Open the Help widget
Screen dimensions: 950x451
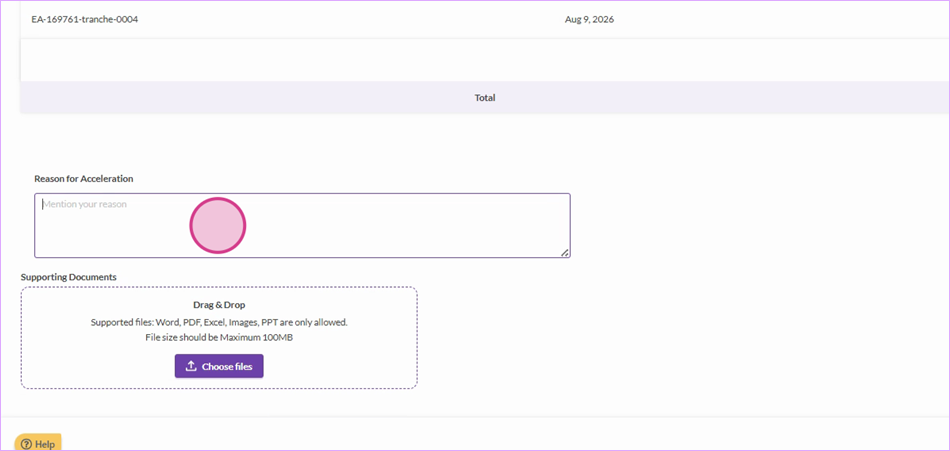pyautogui.click(x=38, y=444)
